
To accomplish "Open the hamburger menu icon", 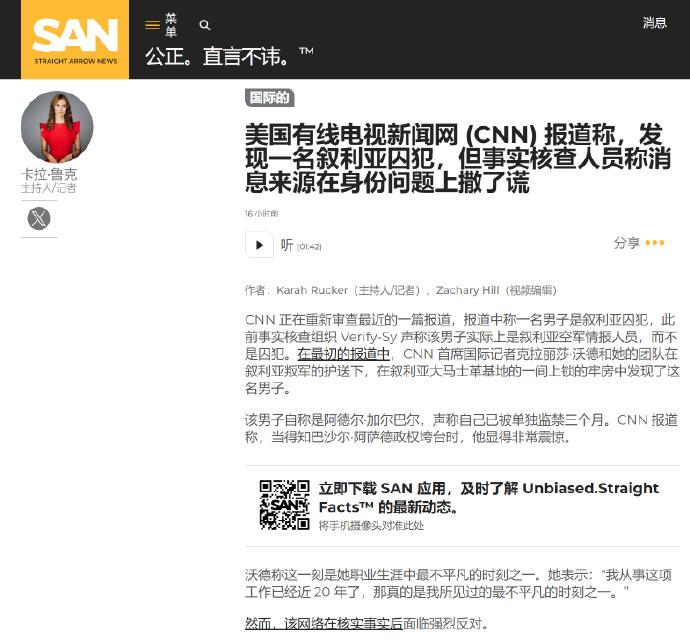I will click(x=152, y=25).
